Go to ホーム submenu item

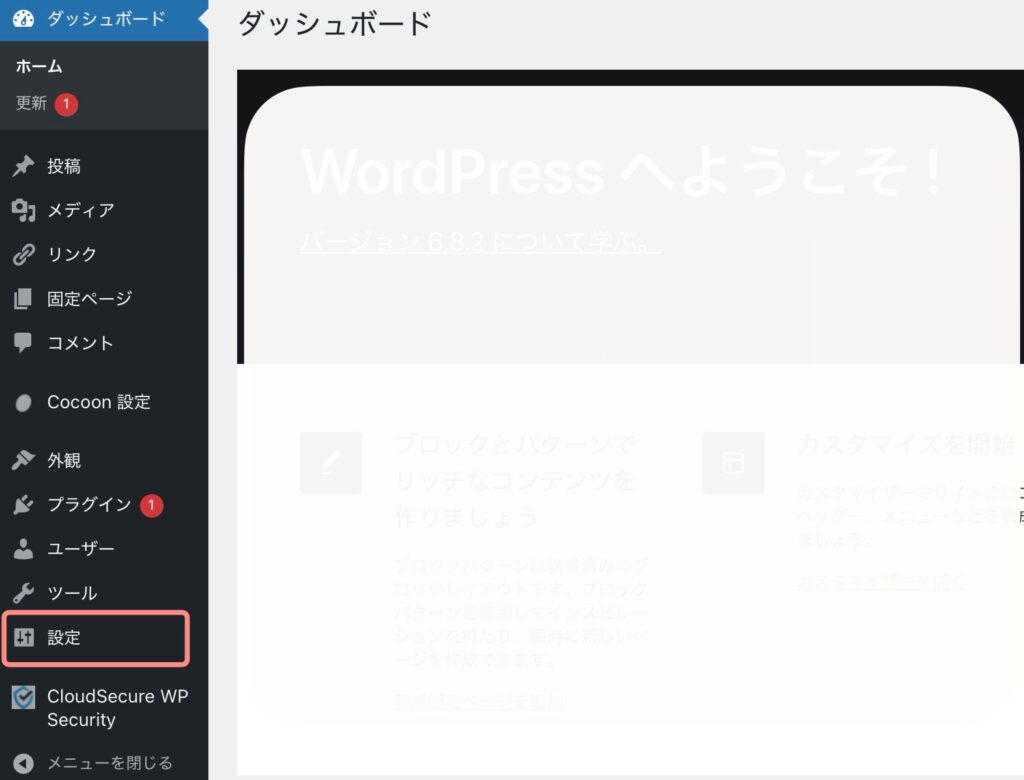[39, 66]
